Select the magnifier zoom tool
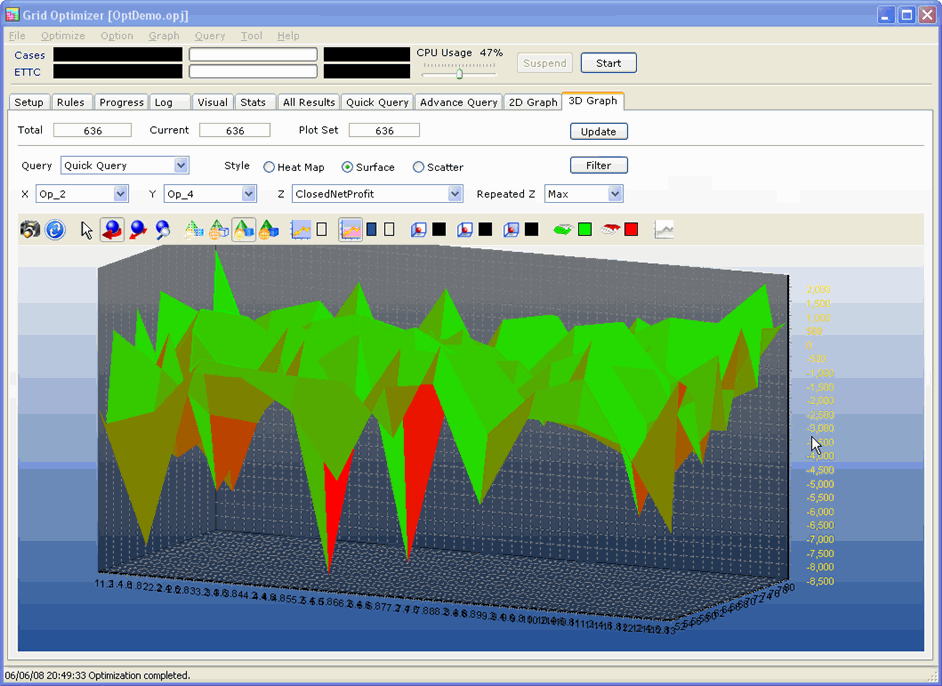The width and height of the screenshot is (942, 686). coord(162,230)
